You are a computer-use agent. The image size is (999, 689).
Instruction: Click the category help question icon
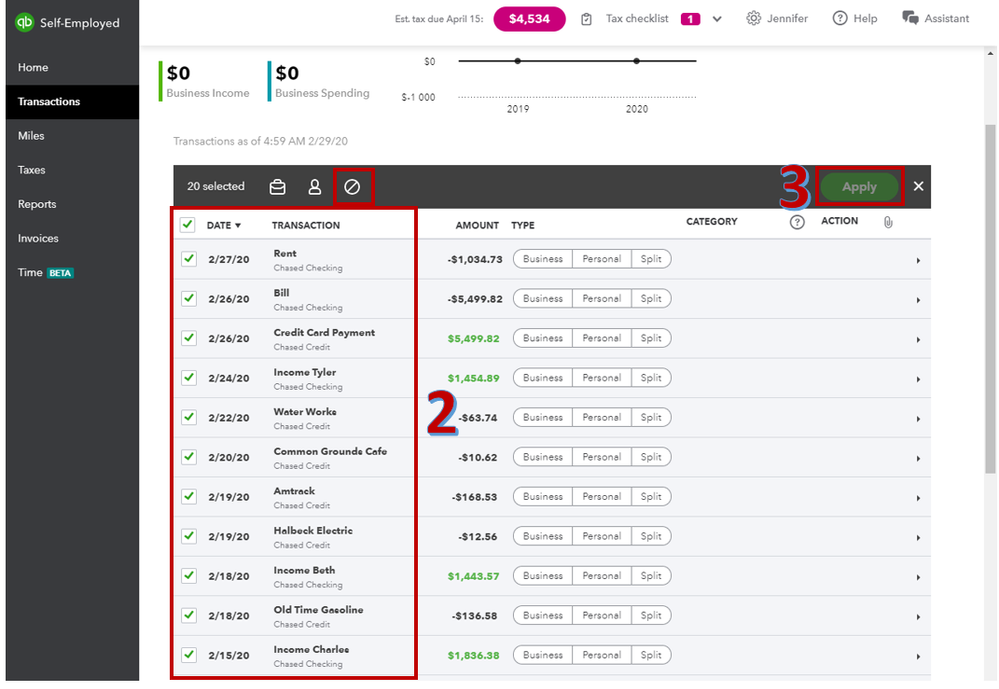click(x=797, y=222)
